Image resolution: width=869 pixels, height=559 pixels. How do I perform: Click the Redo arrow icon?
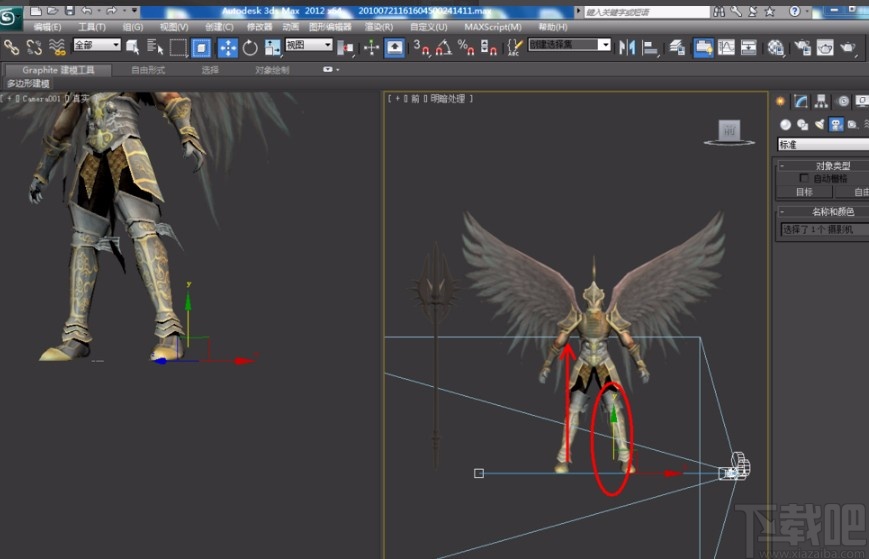(111, 11)
